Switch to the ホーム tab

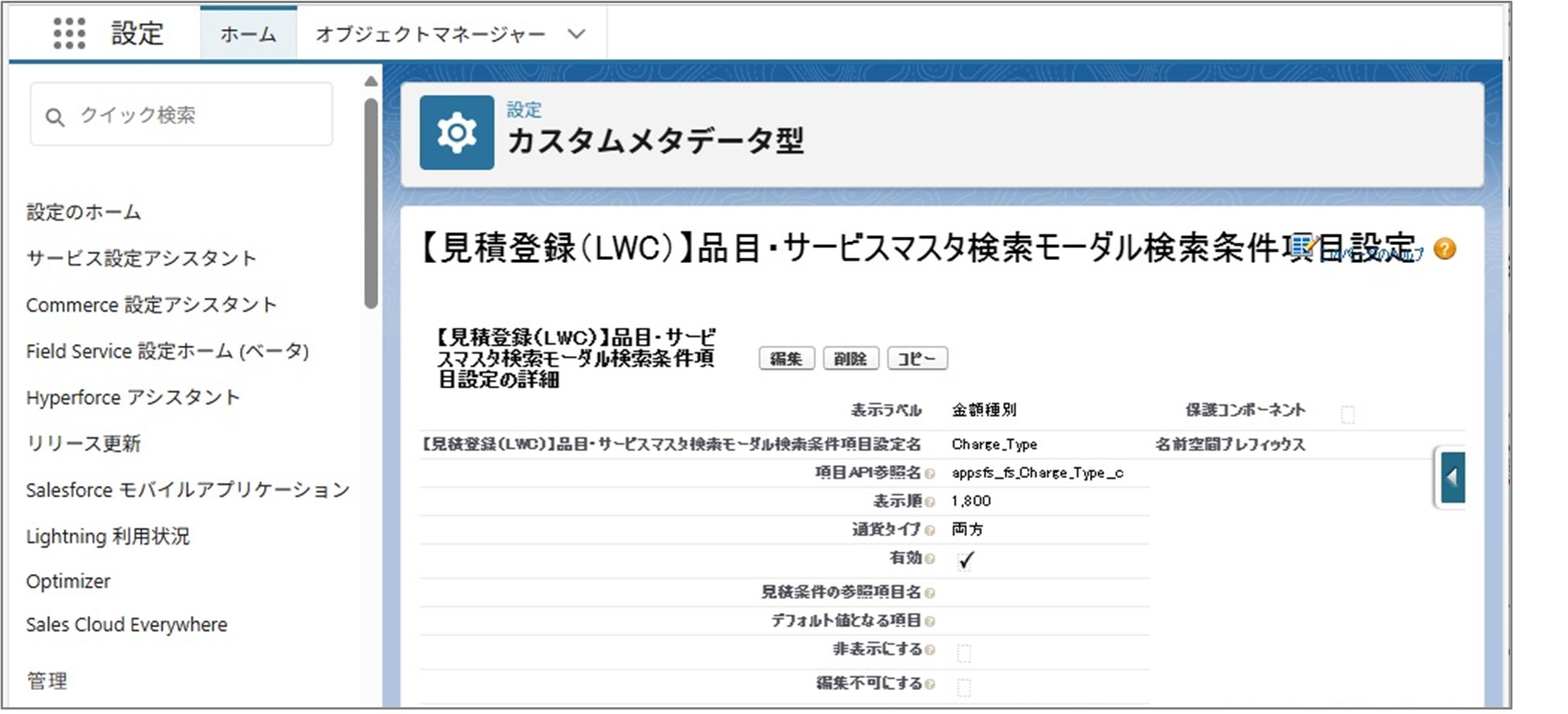point(247,33)
